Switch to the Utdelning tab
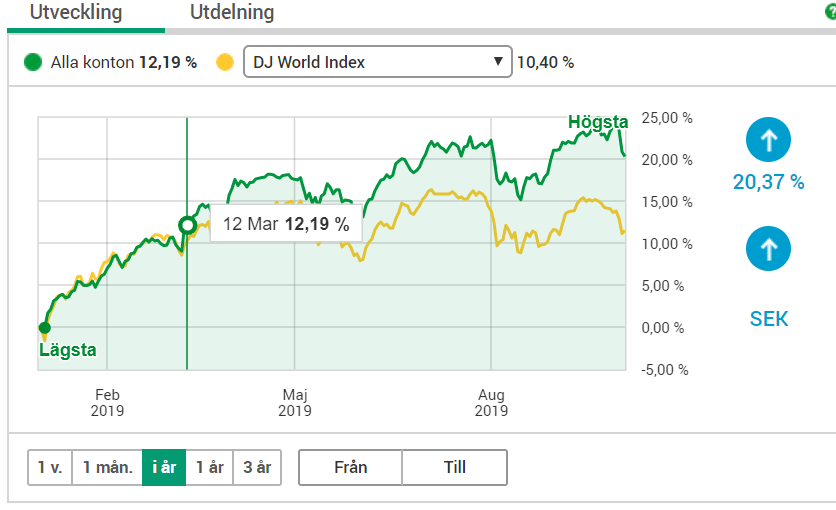The height and width of the screenshot is (510, 836). 232,13
